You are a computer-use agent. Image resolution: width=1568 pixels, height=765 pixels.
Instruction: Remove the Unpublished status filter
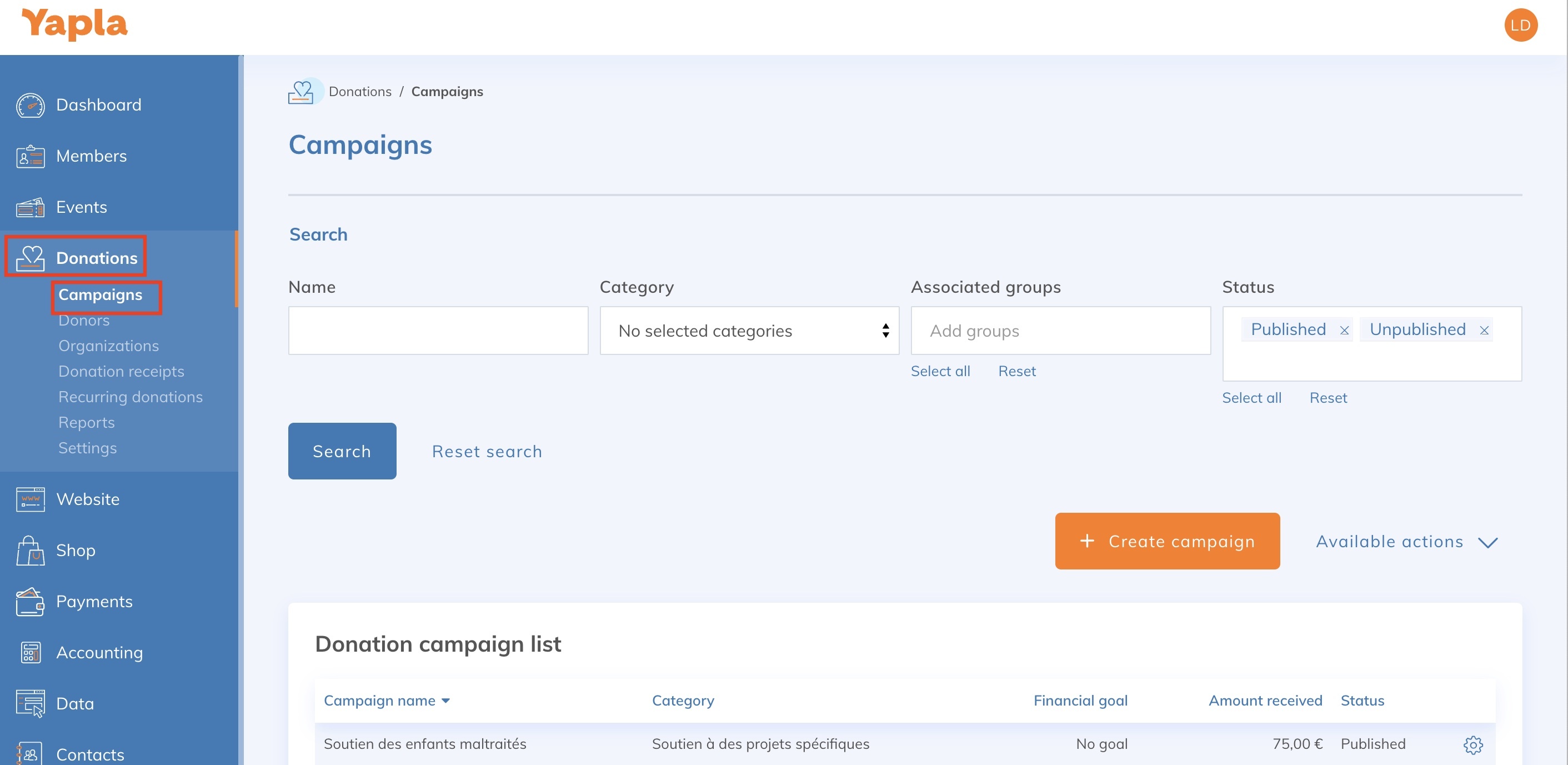(x=1484, y=330)
